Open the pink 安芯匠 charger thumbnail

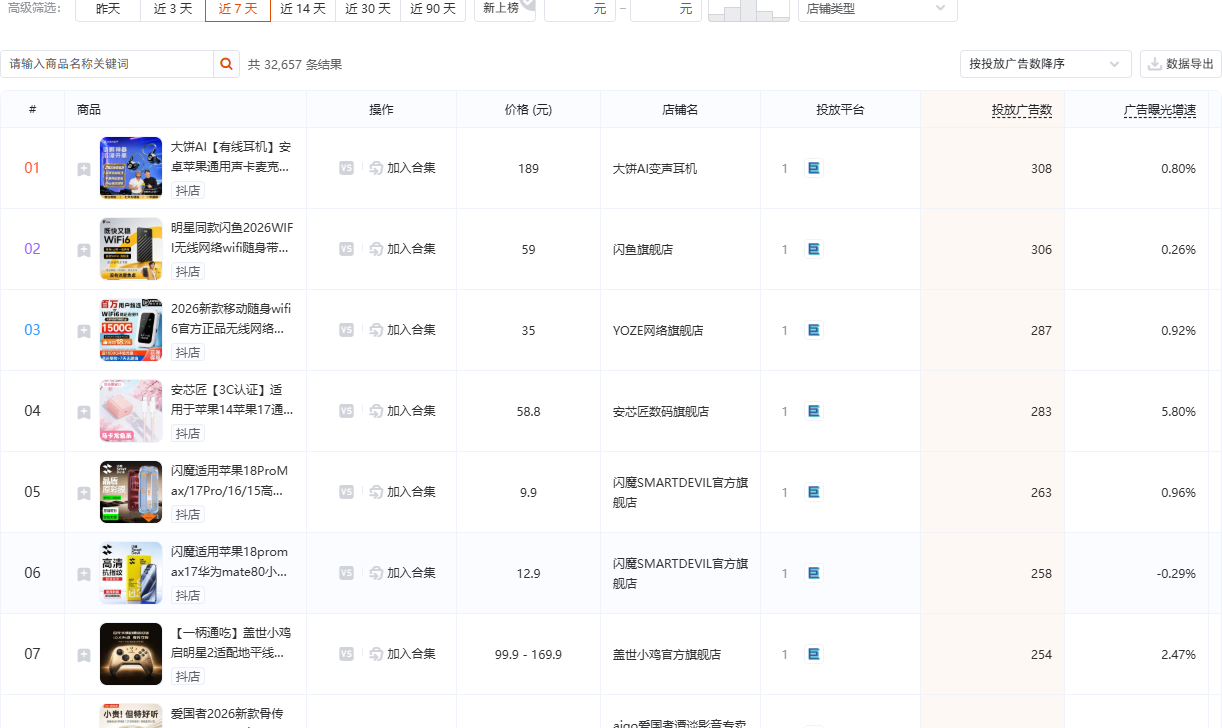[x=131, y=411]
